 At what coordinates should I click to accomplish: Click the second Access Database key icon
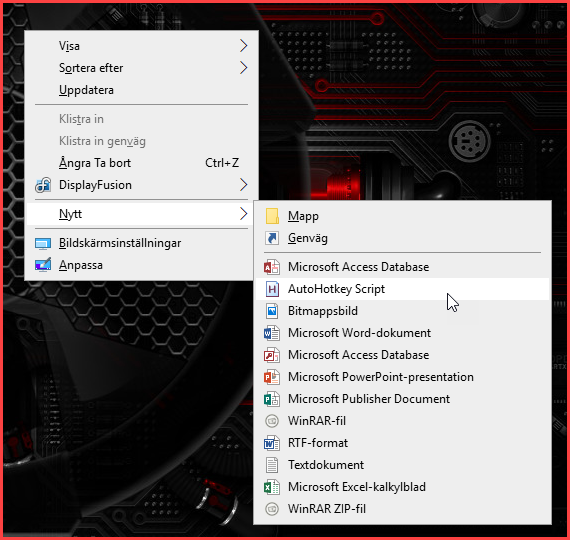(272, 355)
